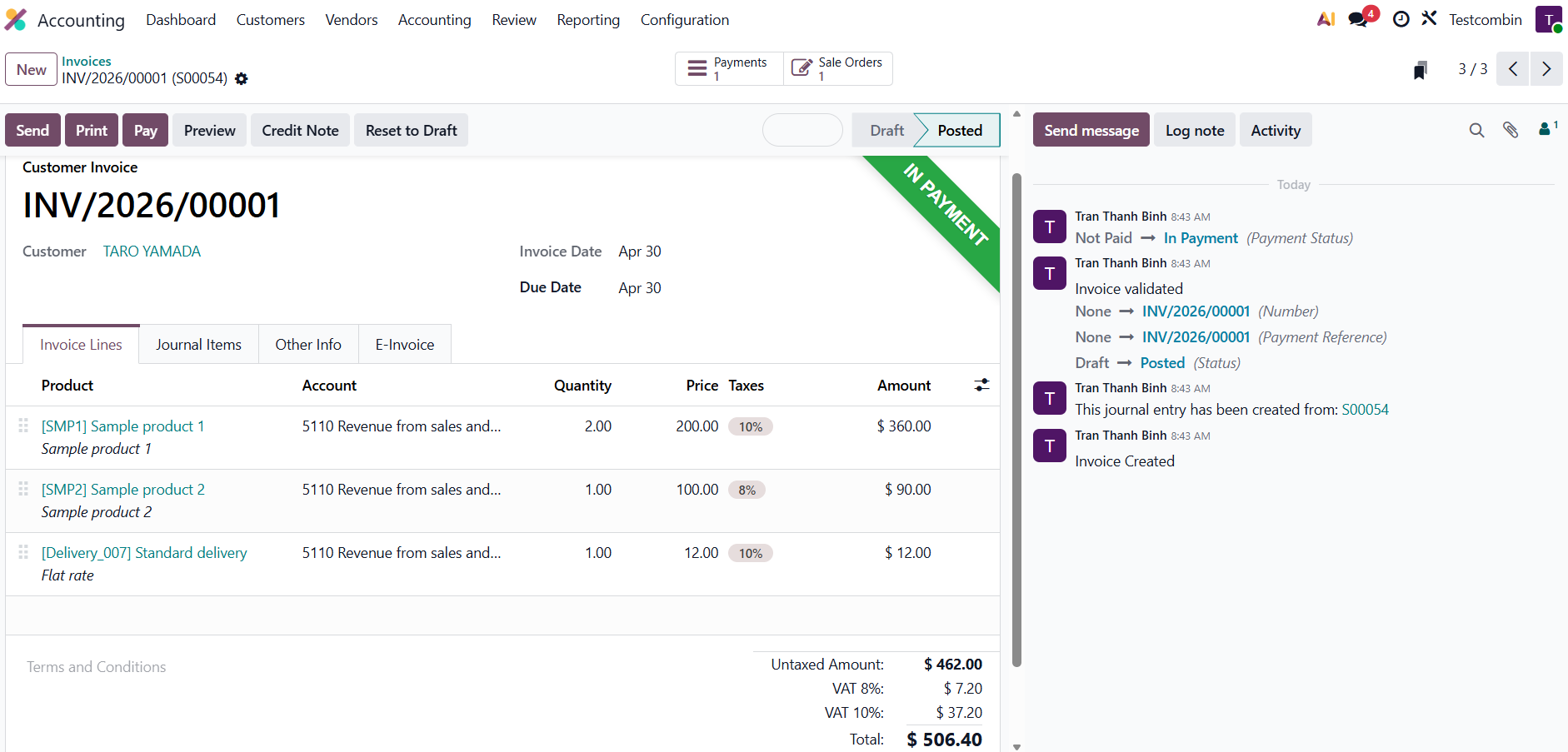Open the clock activities icon
The height and width of the screenshot is (752, 1568).
(1401, 19)
